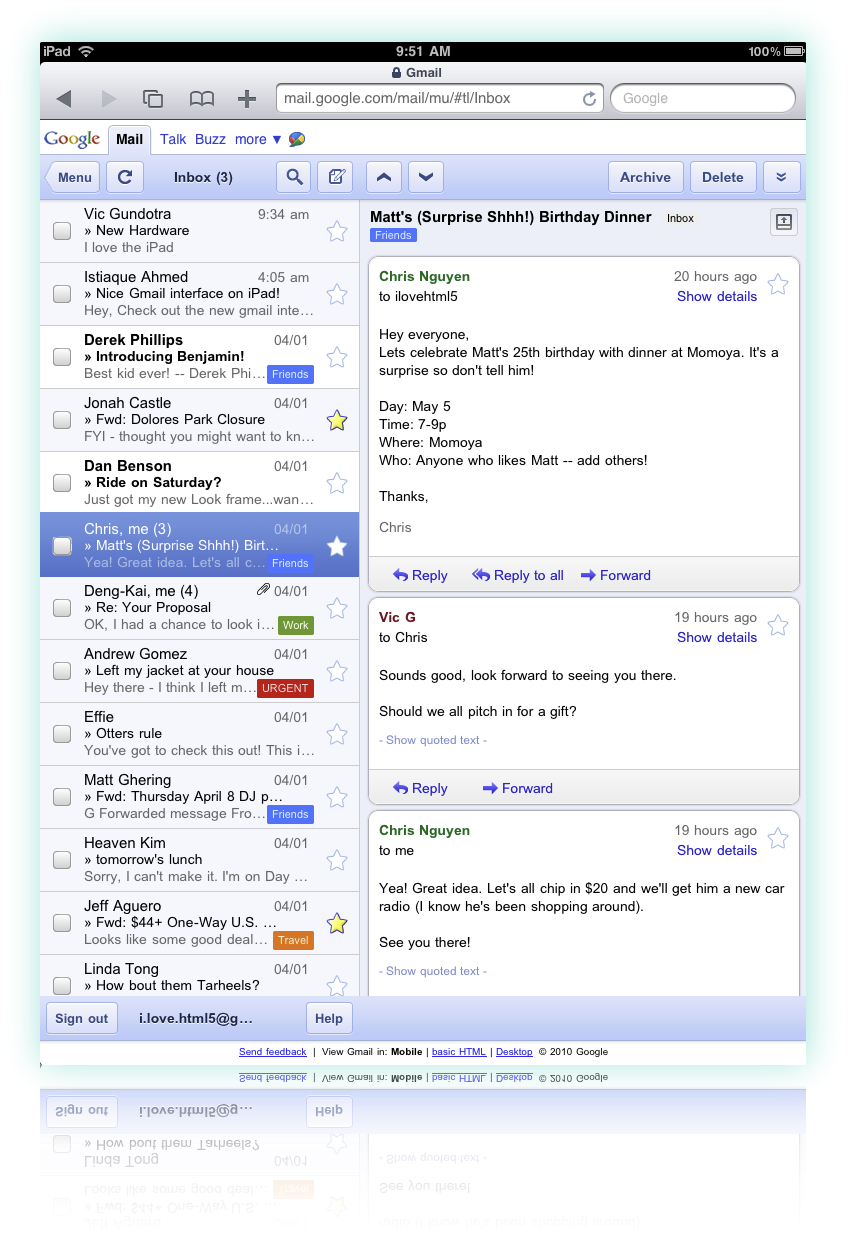The width and height of the screenshot is (848, 1241).
Task: Click the Google logo
Action: tap(72, 139)
